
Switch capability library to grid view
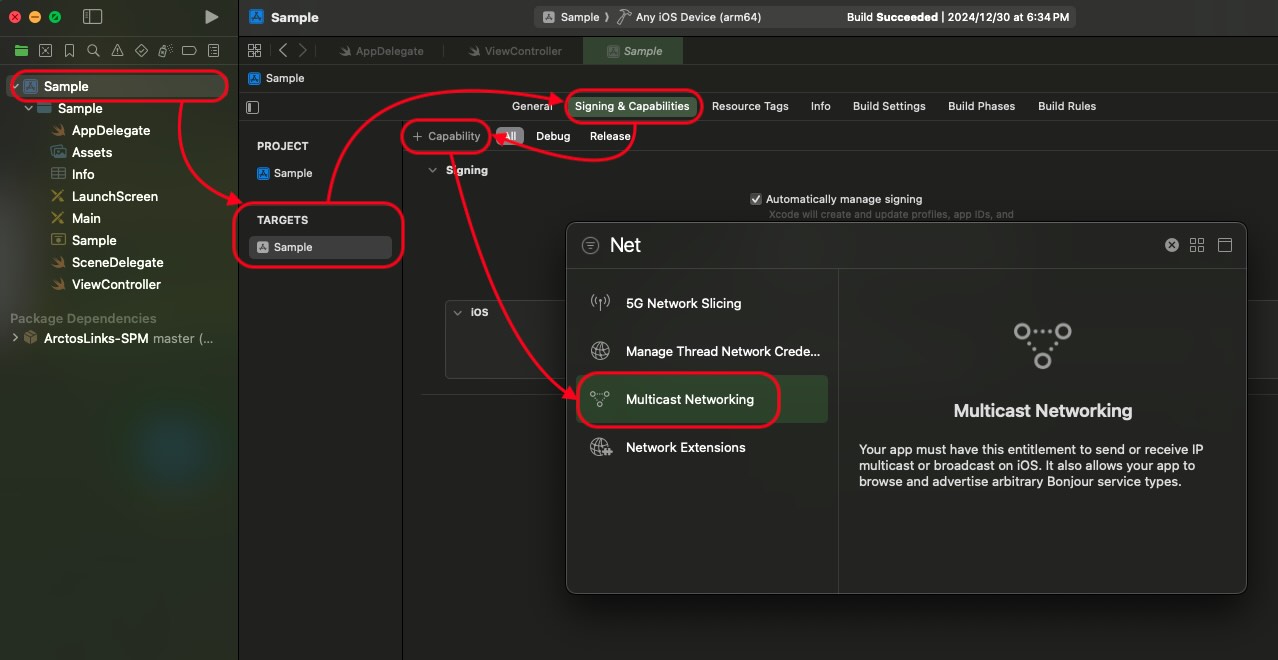1197,245
